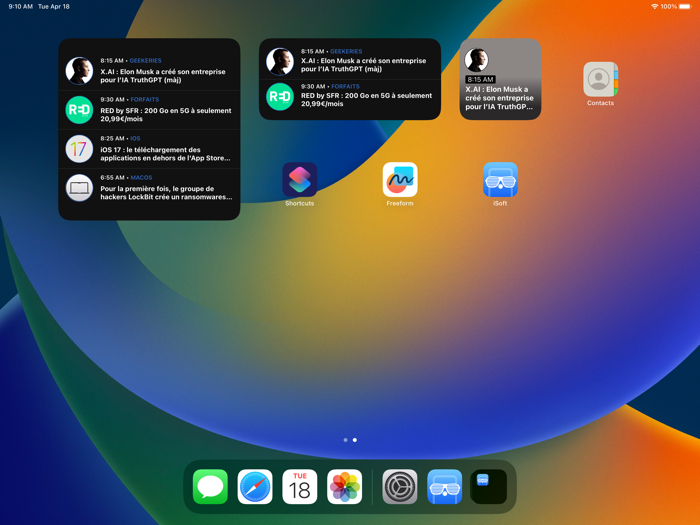Tap the Elon Musk avatar in medium widget
This screenshot has height=525, width=700.
[x=280, y=61]
